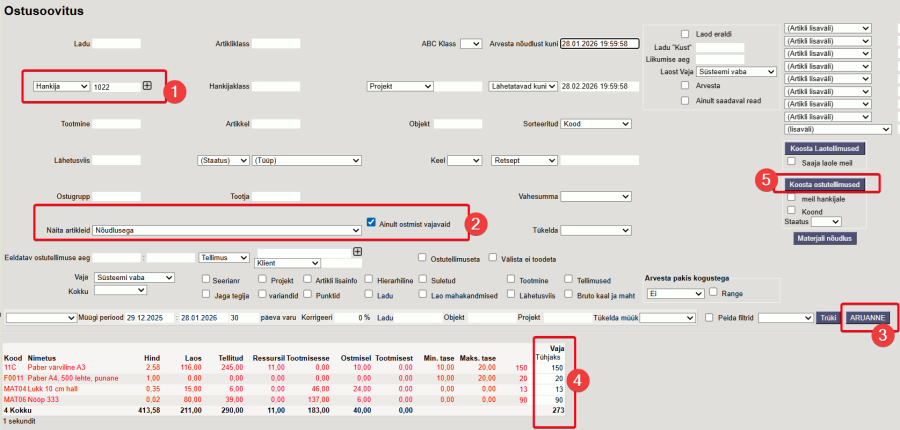Click 'Koosta ostutellimused' button
Screen dimensions: 900x430
pyautogui.click(x=824, y=185)
